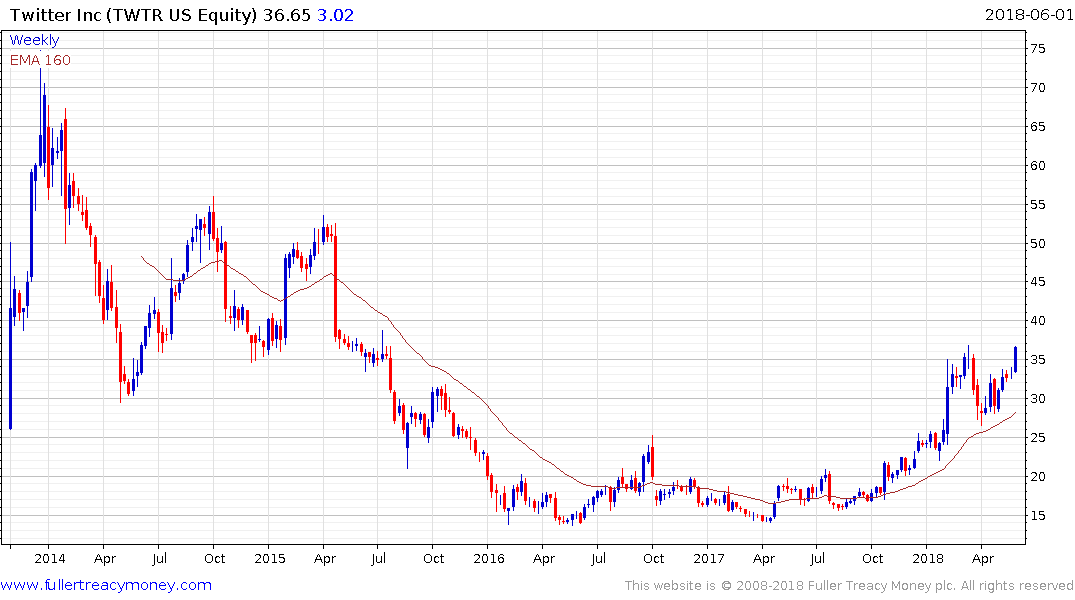This screenshot has height=600, width=1075.
Task: Click the Apr label after 2017
Action: tap(763, 560)
